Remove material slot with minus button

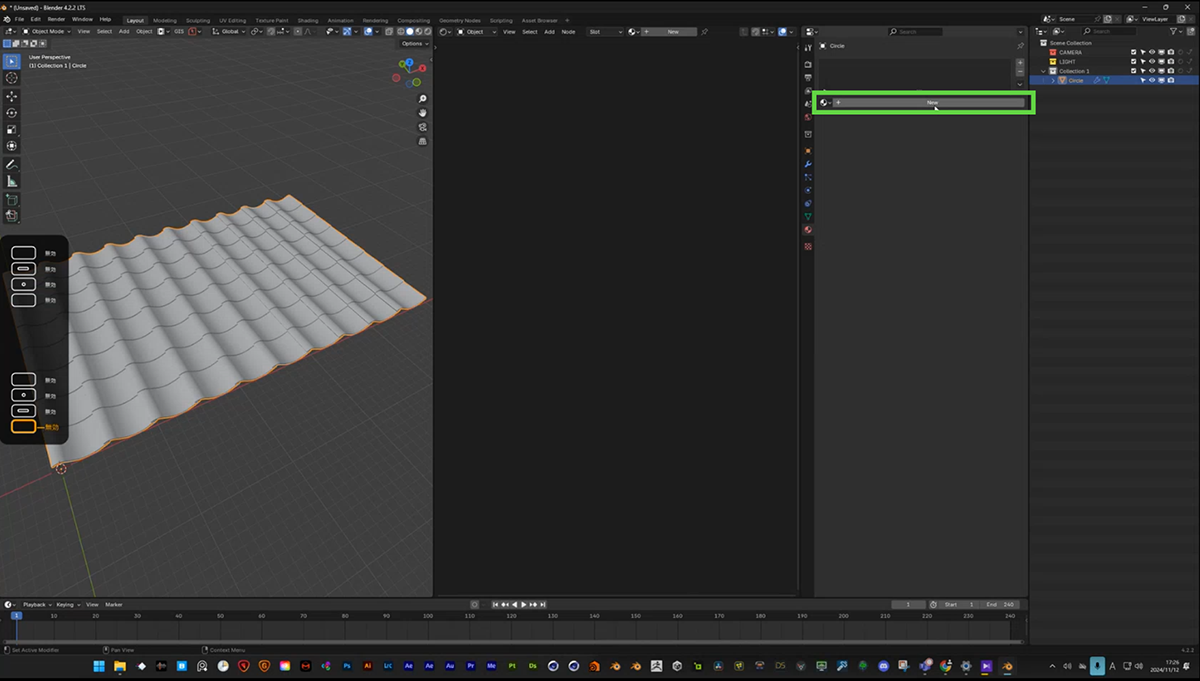[1020, 72]
